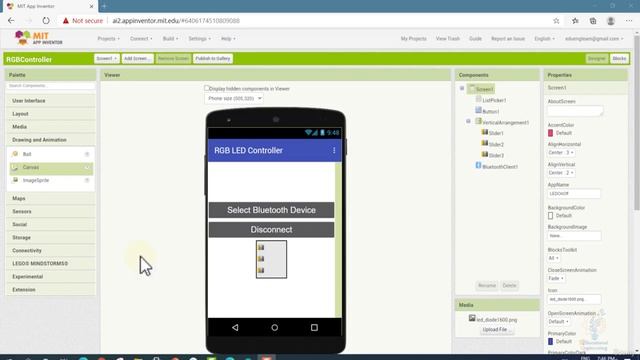Click the Publish to Gallery button

(213, 58)
